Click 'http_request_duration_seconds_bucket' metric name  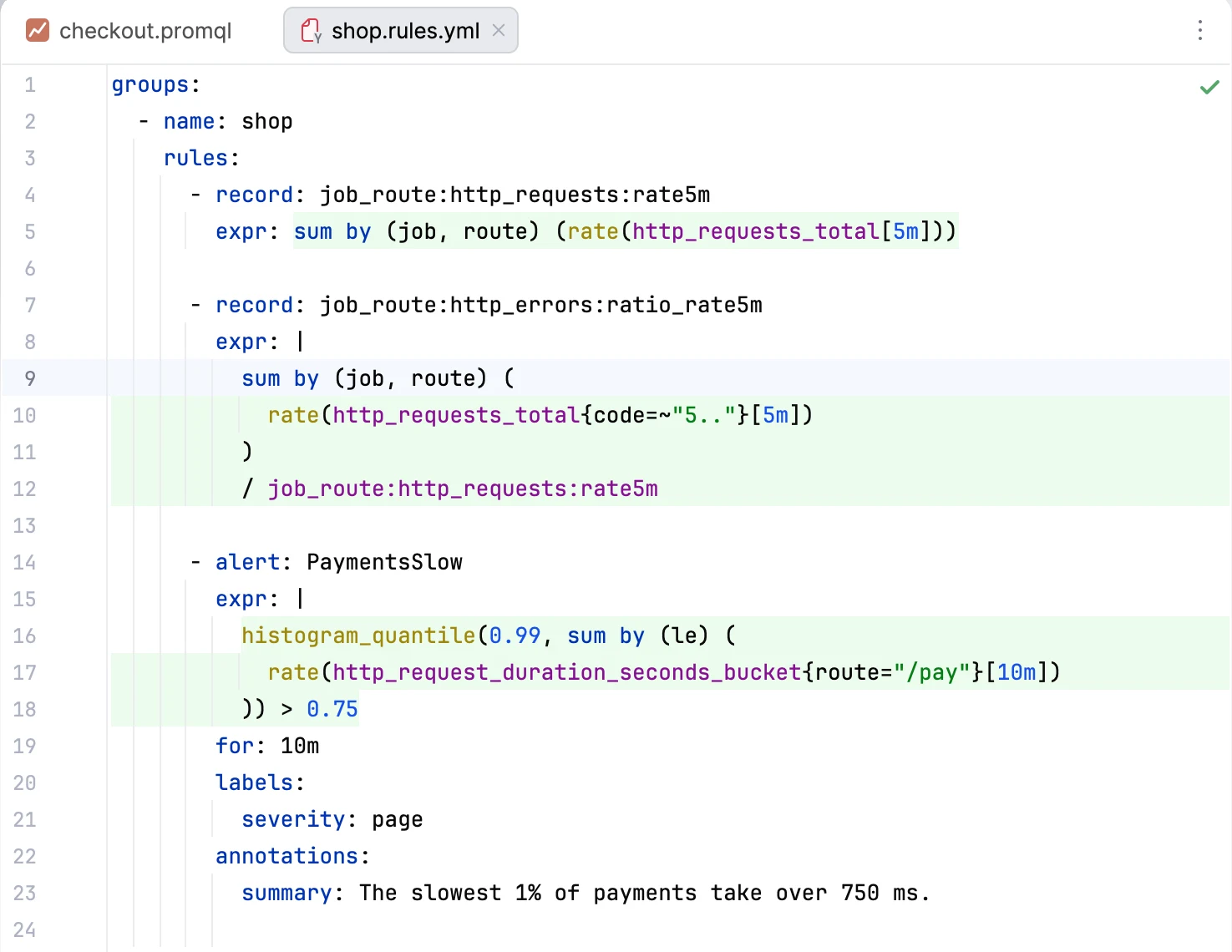click(x=567, y=672)
